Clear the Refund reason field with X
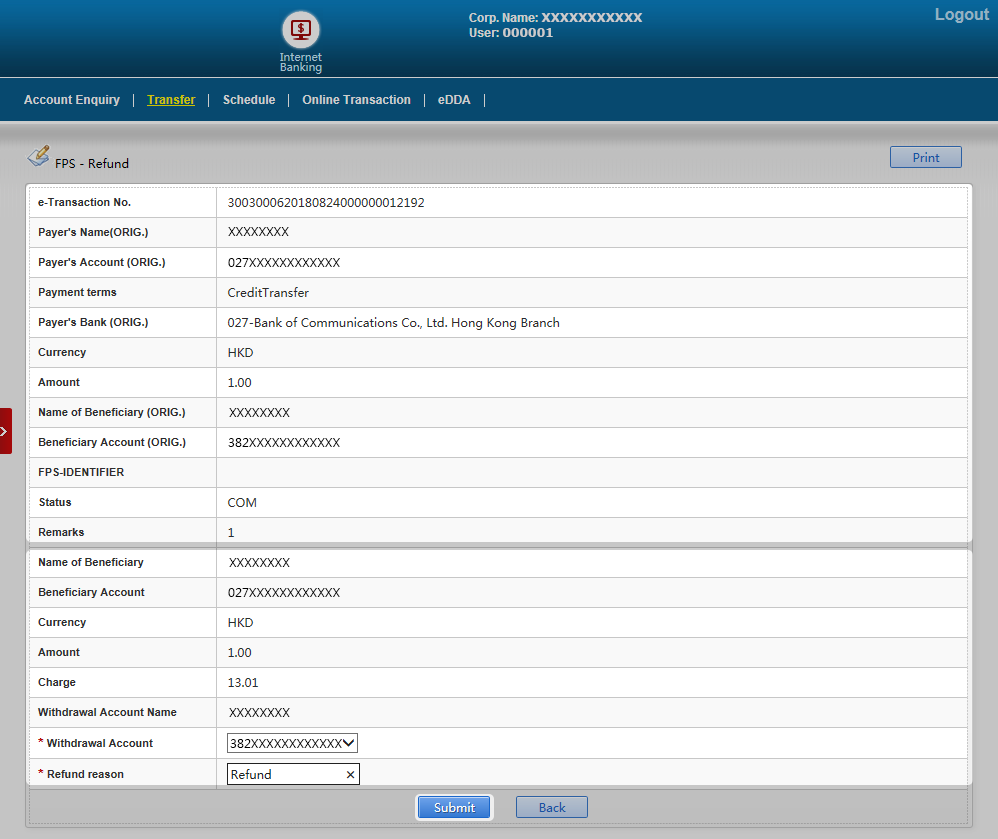Viewport: 998px width, 839px height. point(350,775)
